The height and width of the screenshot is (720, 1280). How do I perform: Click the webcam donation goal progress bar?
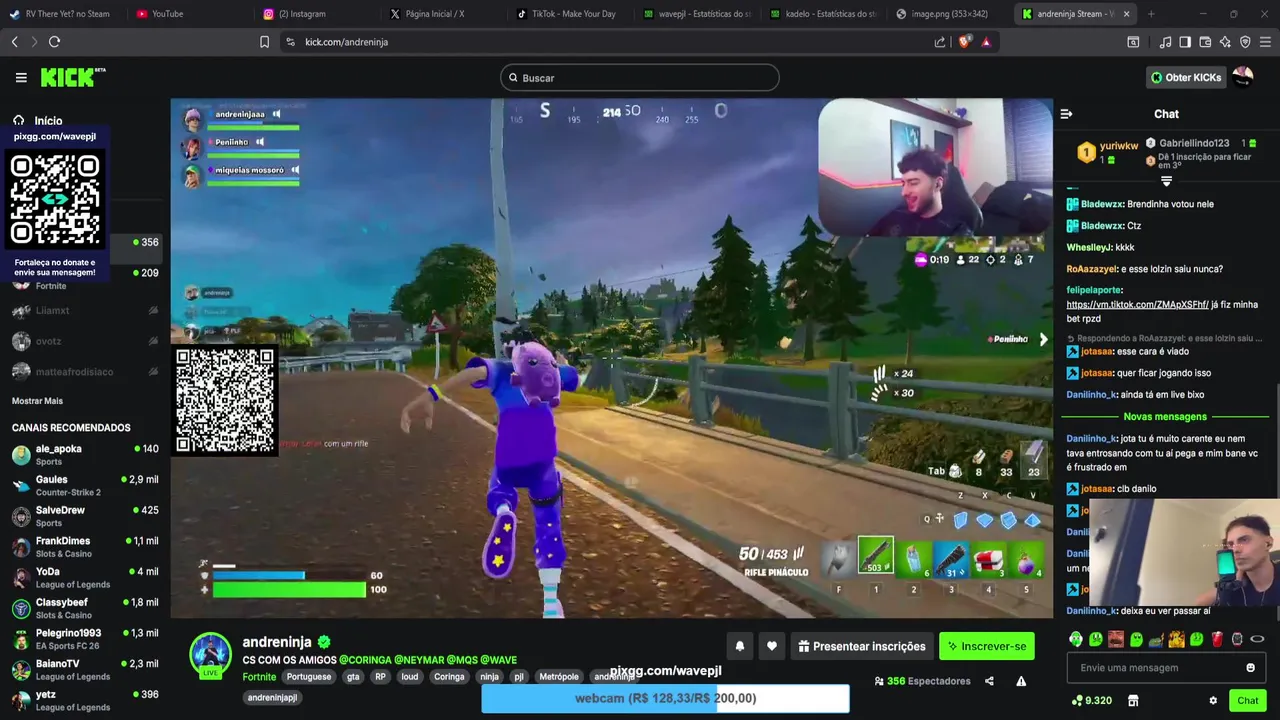(x=665, y=698)
